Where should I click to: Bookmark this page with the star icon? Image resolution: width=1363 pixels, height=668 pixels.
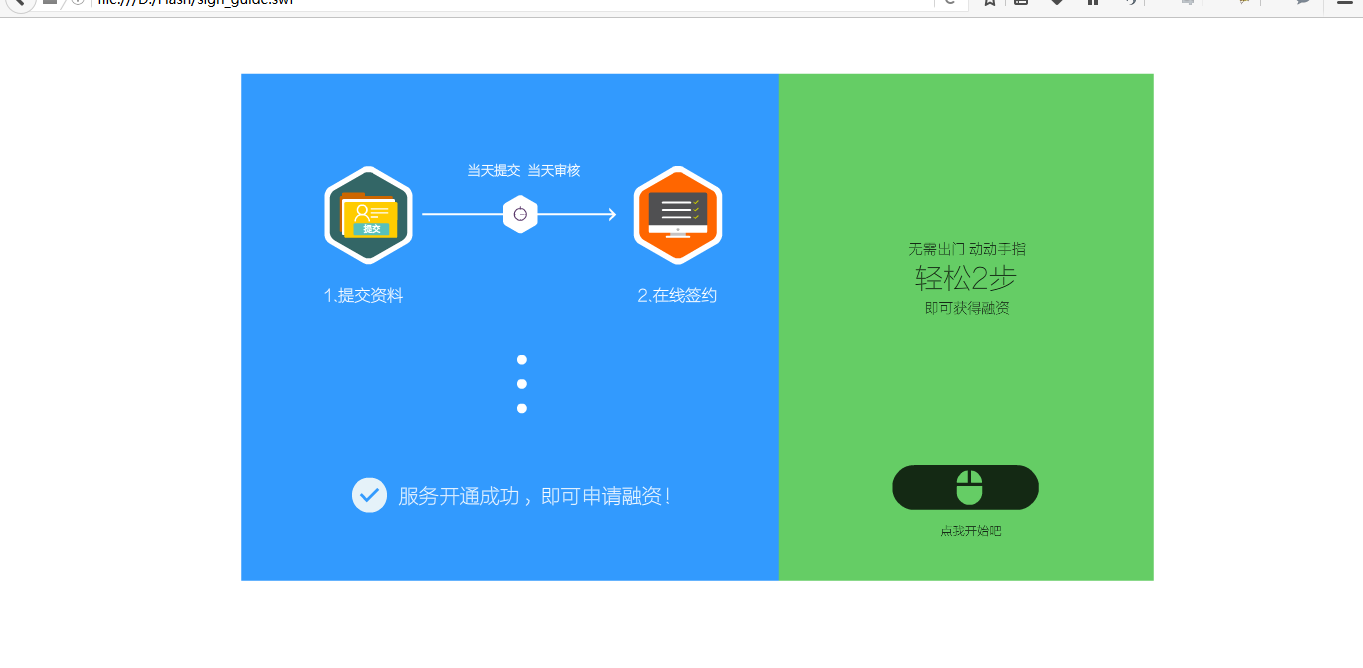coord(989,3)
